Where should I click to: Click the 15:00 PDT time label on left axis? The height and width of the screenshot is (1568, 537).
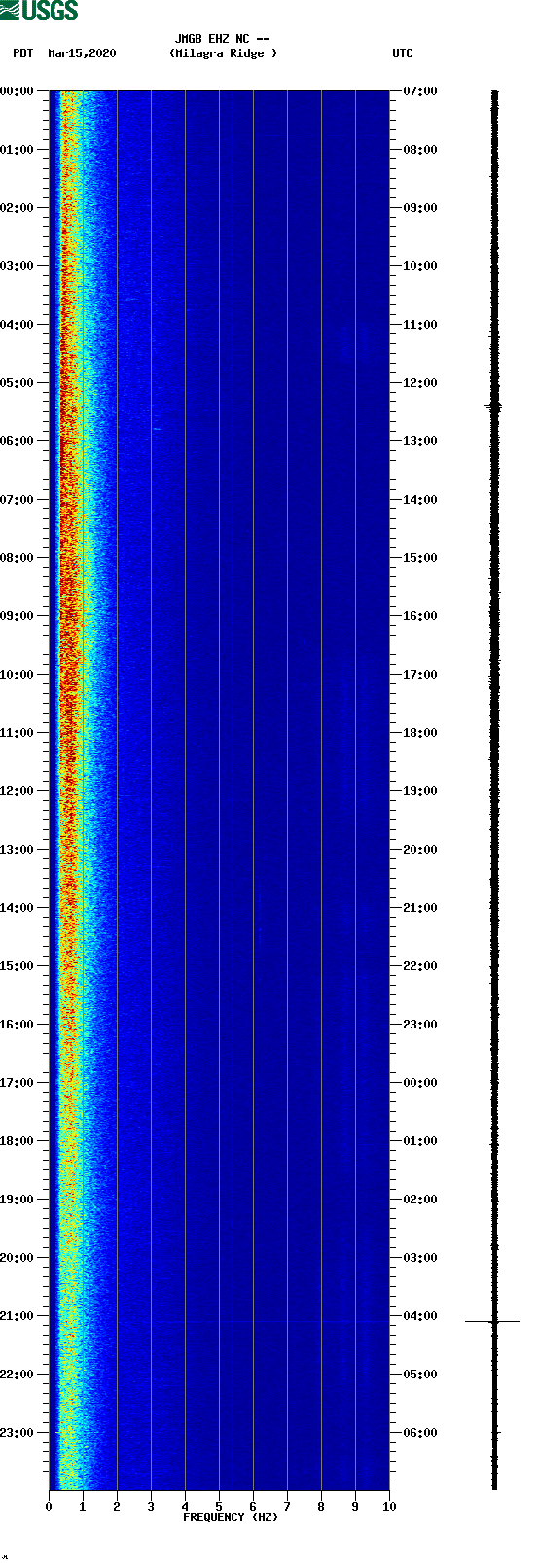(17, 966)
